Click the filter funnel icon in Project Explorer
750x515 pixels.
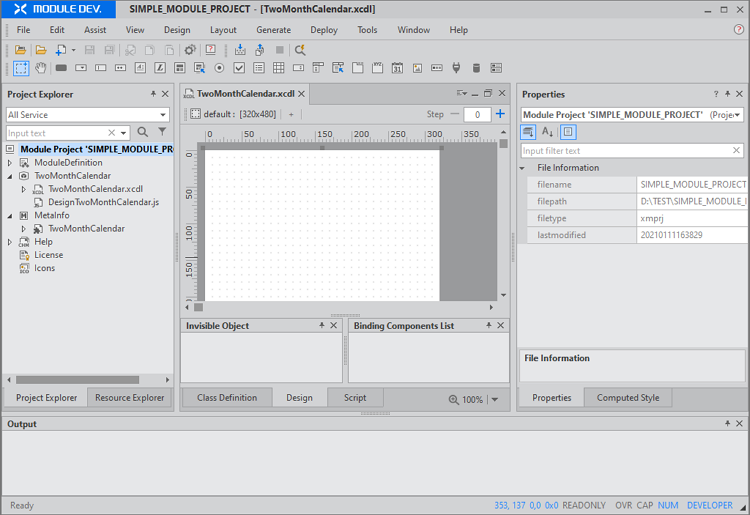tap(162, 132)
